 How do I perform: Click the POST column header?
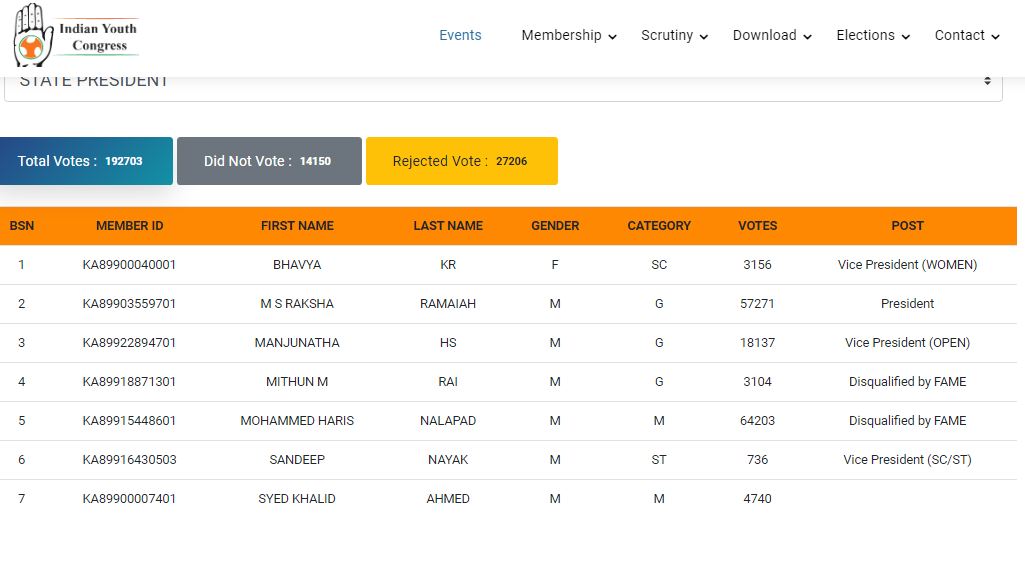coord(907,226)
